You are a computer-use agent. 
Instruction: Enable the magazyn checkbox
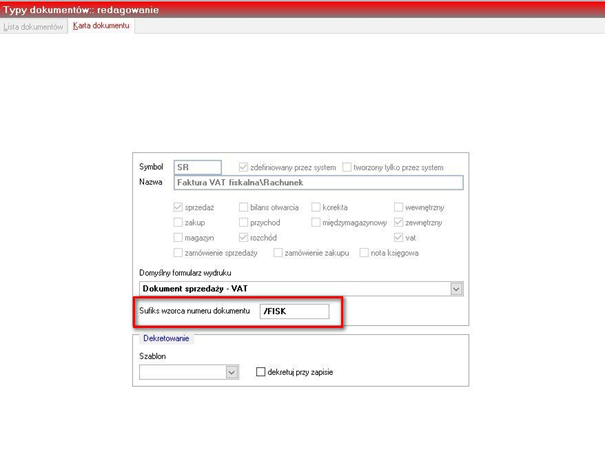tap(178, 237)
